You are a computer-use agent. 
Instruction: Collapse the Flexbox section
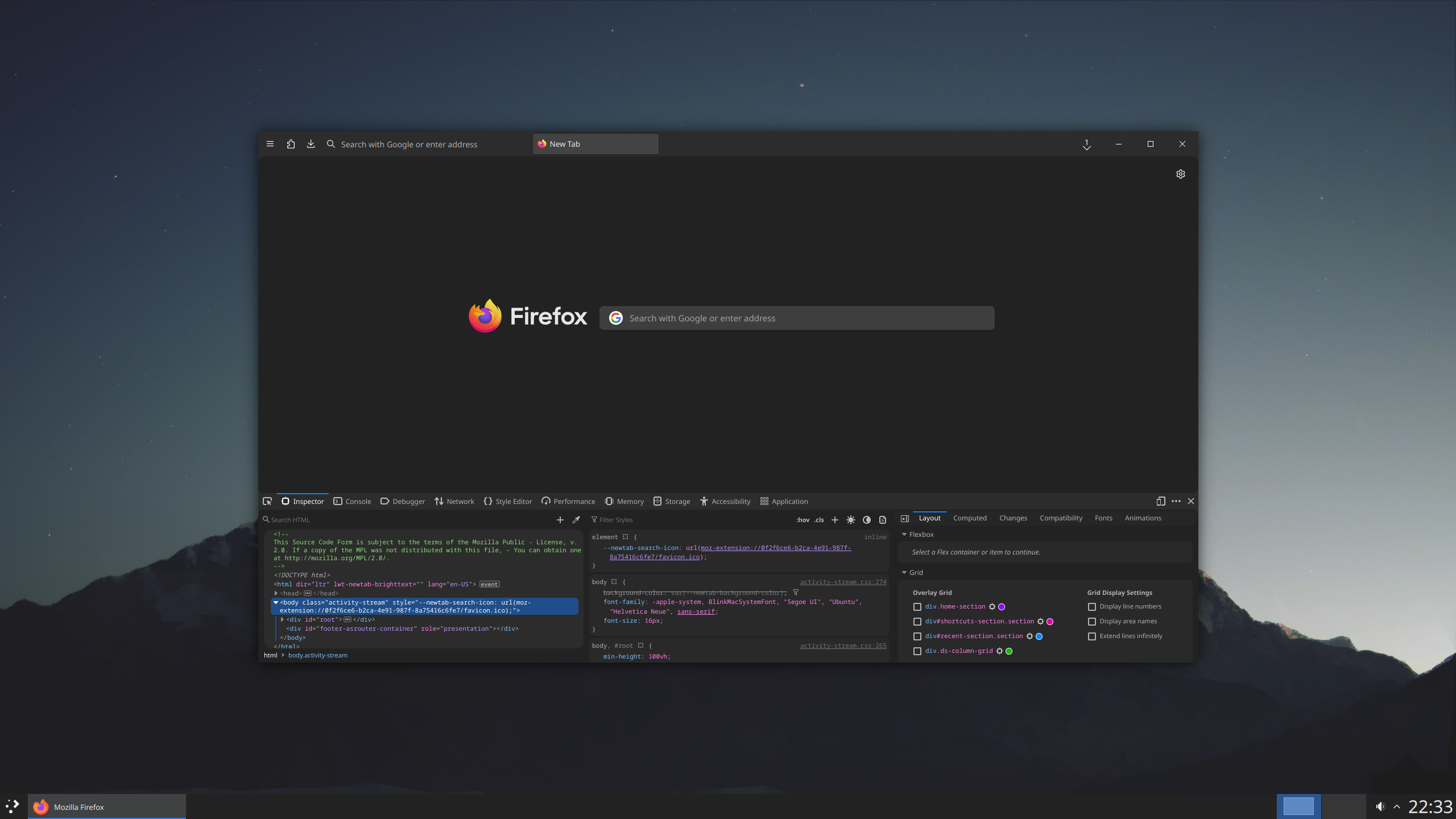(904, 535)
